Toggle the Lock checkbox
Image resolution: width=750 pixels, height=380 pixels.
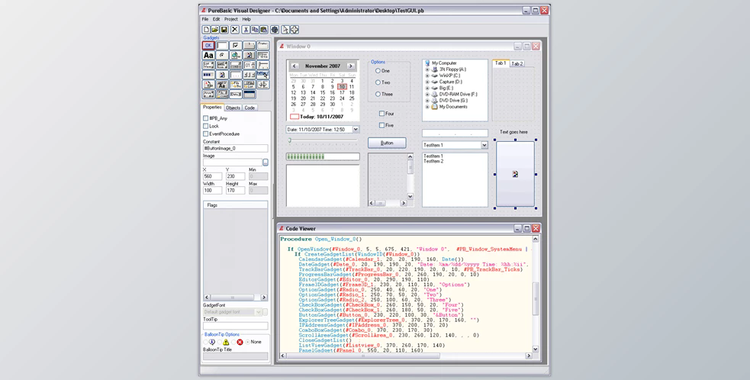(206, 126)
